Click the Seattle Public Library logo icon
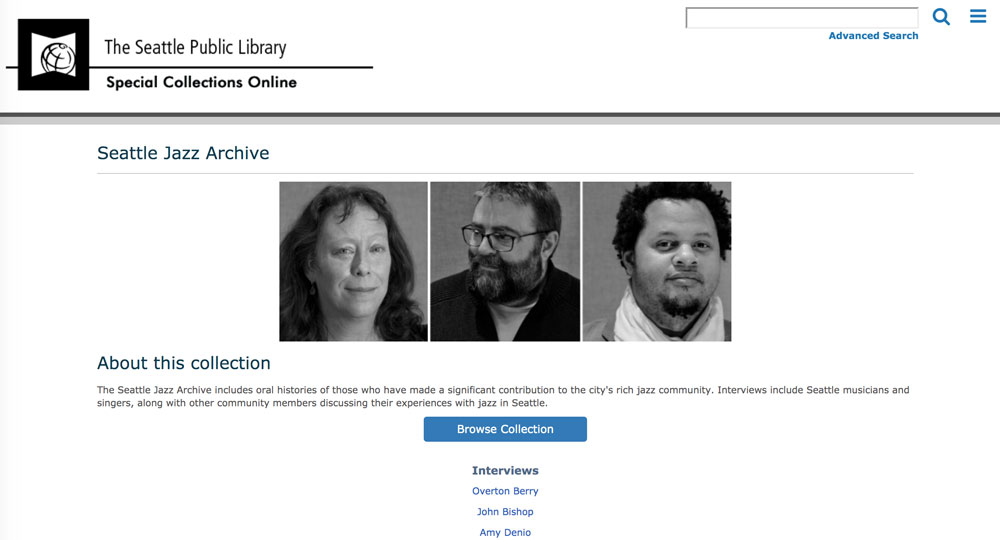 click(x=54, y=55)
